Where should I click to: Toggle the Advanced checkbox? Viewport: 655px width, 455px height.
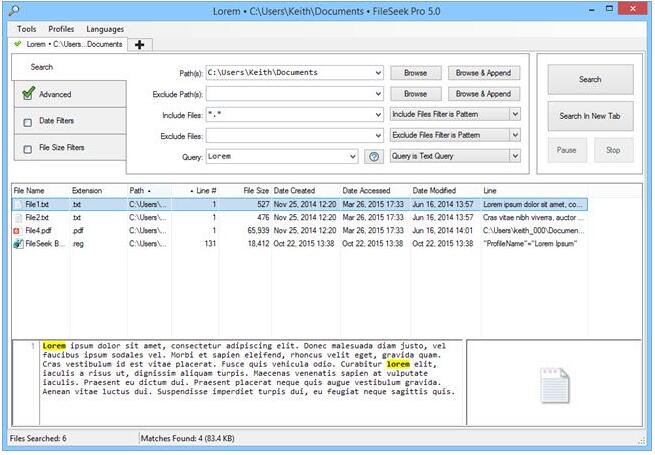coord(28,93)
